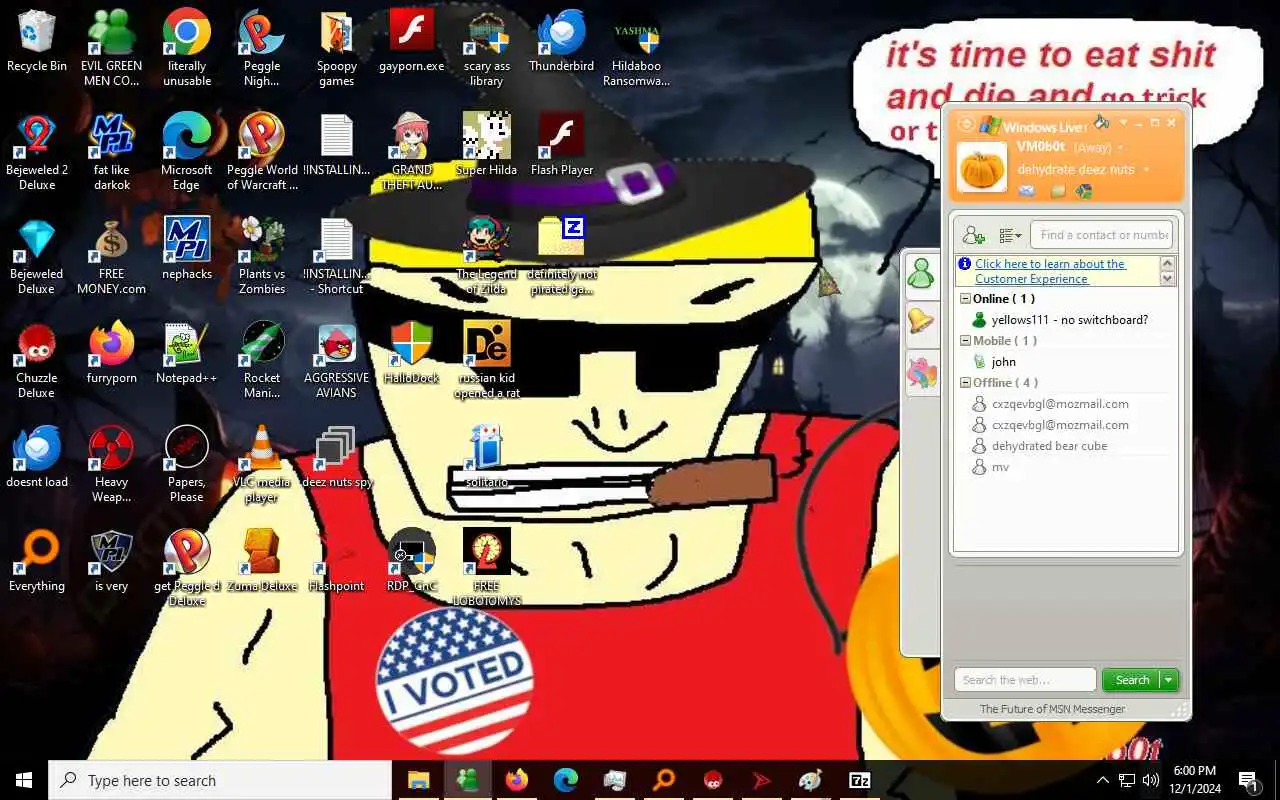Open contact list view options dropdown
This screenshot has height=800, width=1280.
tap(1010, 235)
